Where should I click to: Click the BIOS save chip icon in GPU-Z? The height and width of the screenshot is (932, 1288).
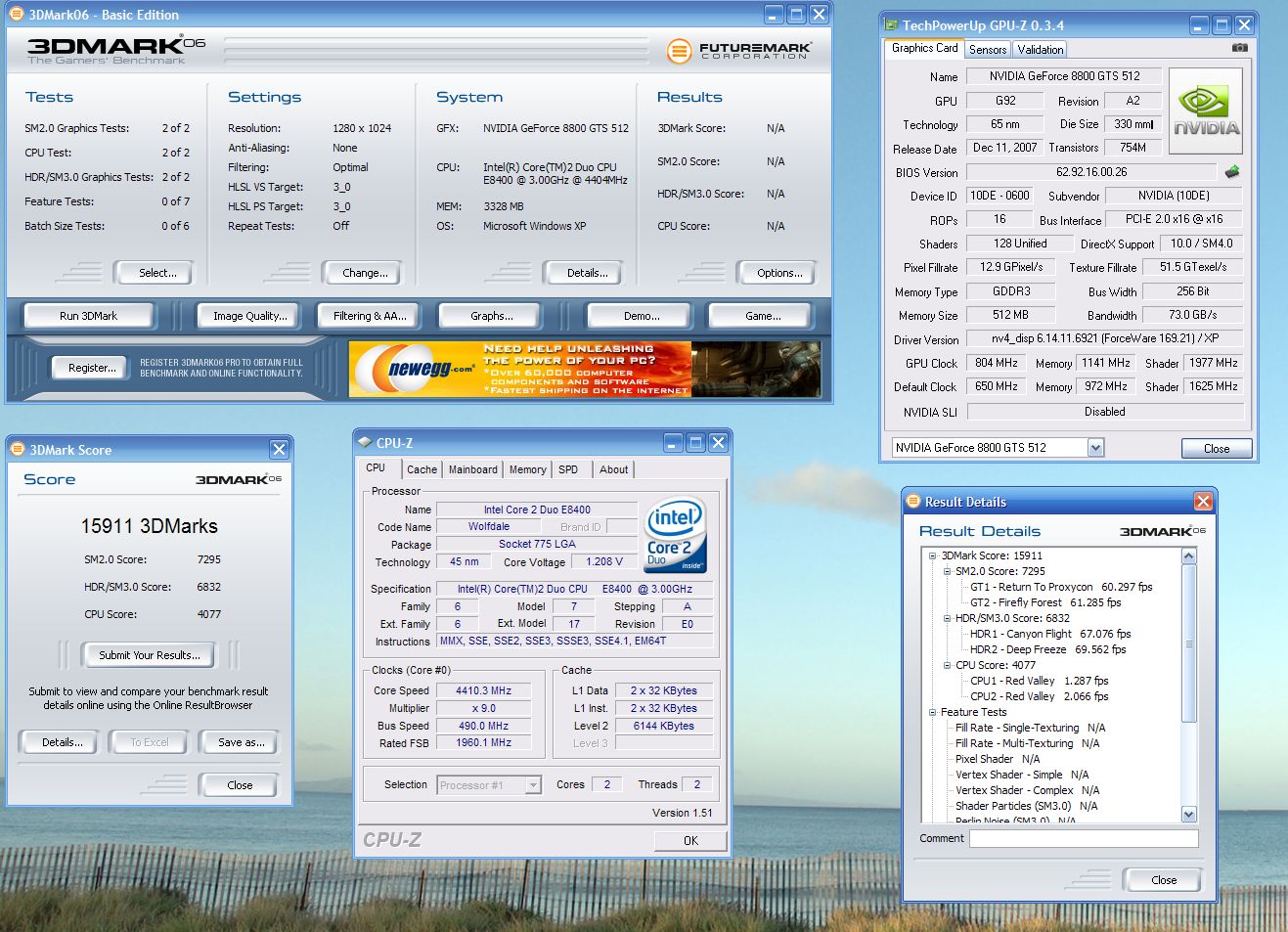1232,172
